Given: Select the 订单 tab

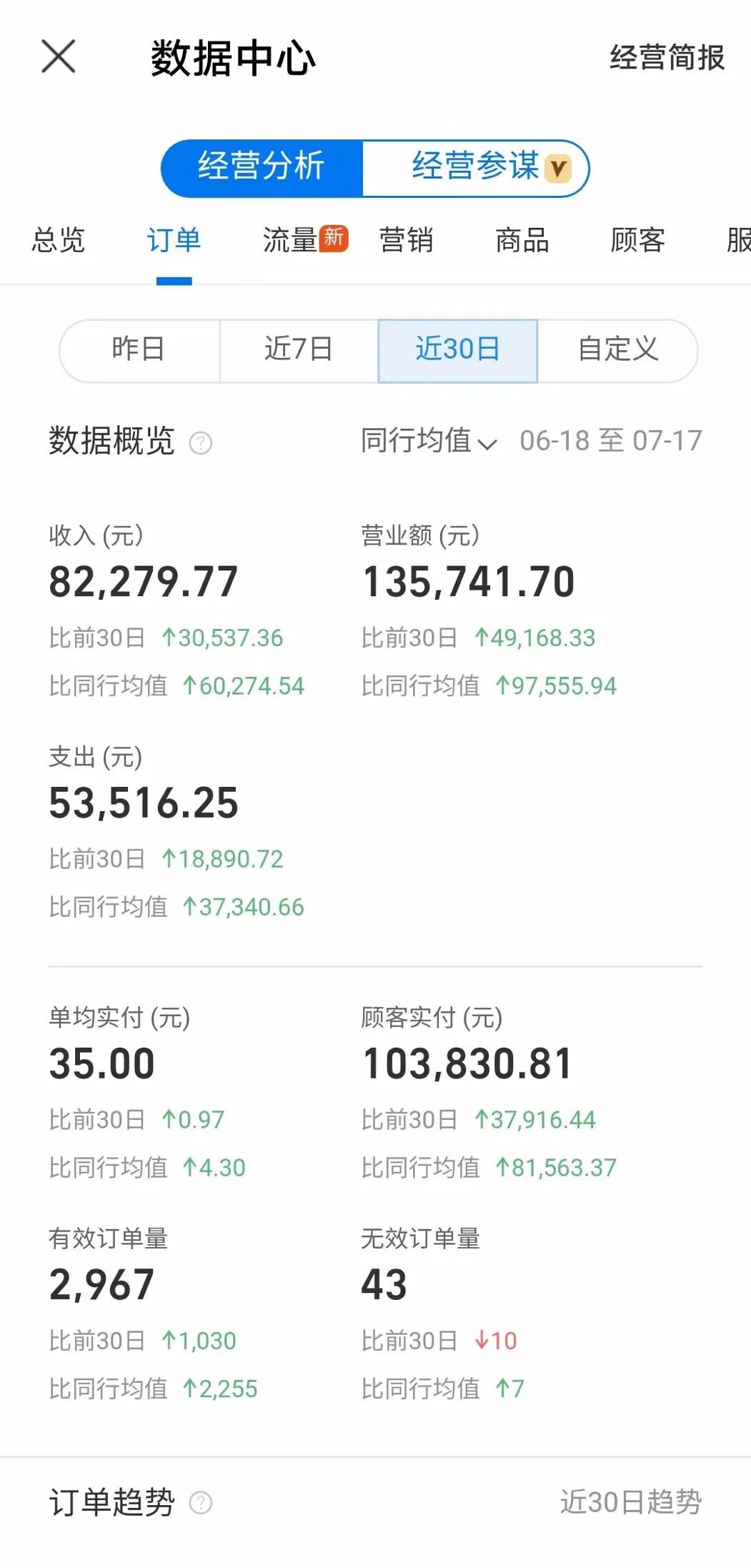Looking at the screenshot, I should pyautogui.click(x=174, y=240).
